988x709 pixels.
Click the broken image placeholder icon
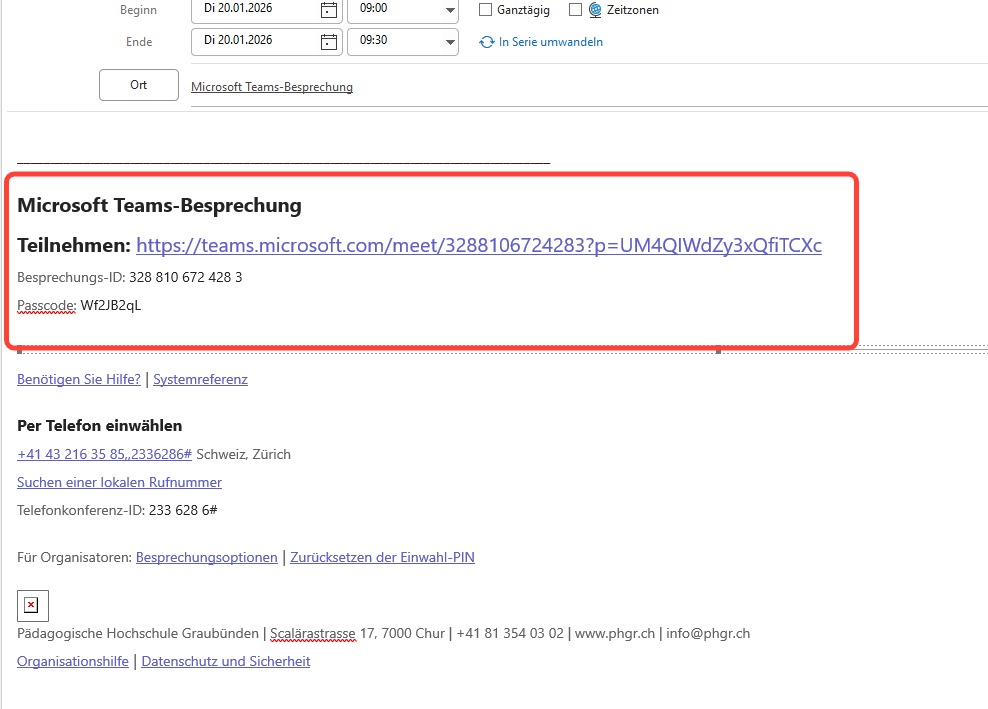point(32,606)
